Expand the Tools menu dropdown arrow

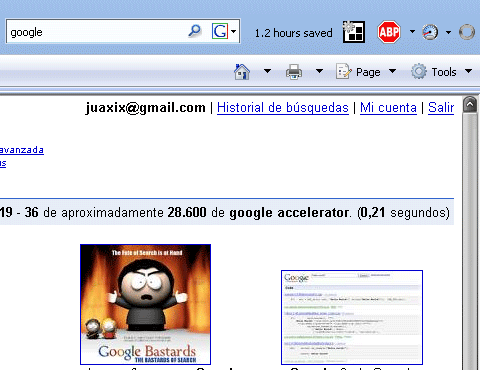pyautogui.click(x=468, y=71)
